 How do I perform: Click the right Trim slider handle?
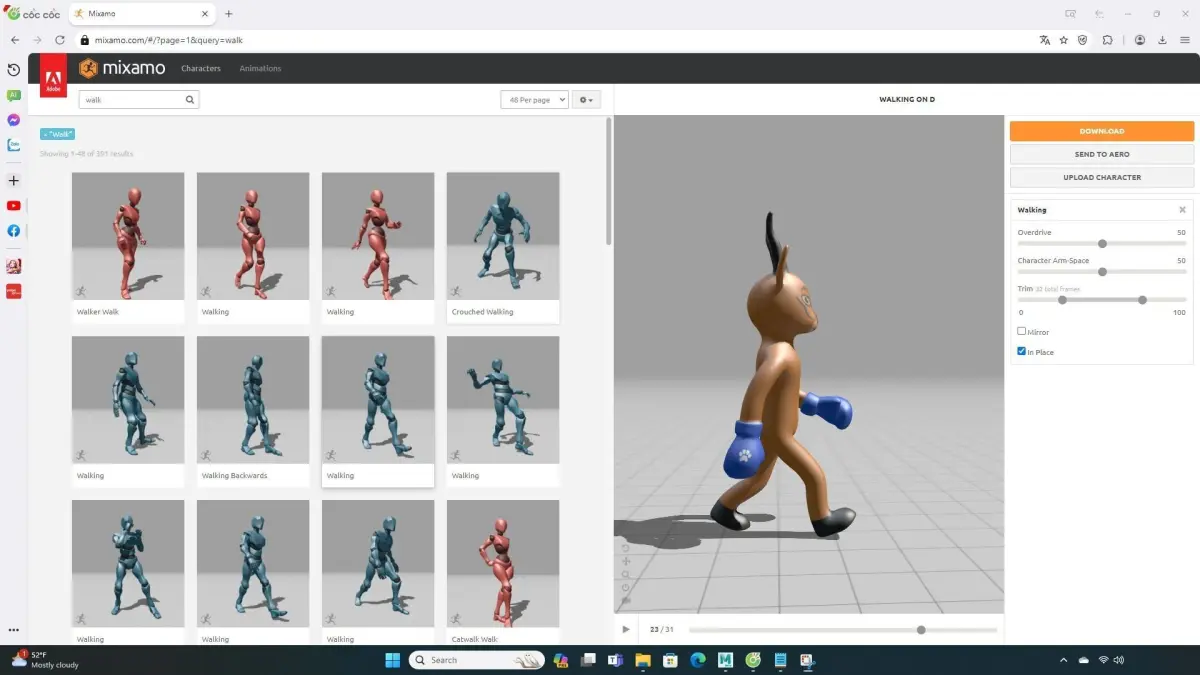(x=1142, y=299)
